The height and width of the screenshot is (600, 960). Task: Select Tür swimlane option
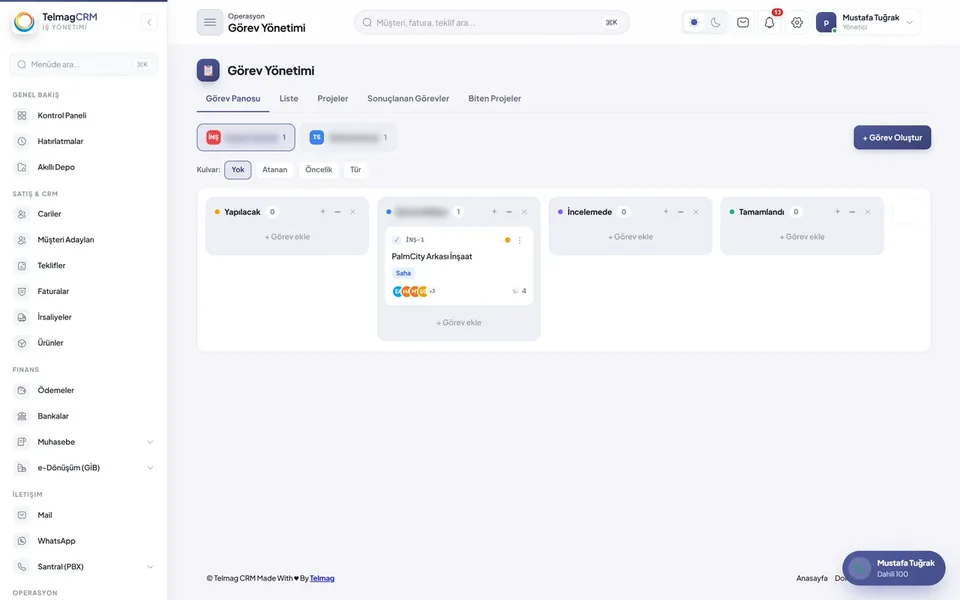pyautogui.click(x=356, y=170)
